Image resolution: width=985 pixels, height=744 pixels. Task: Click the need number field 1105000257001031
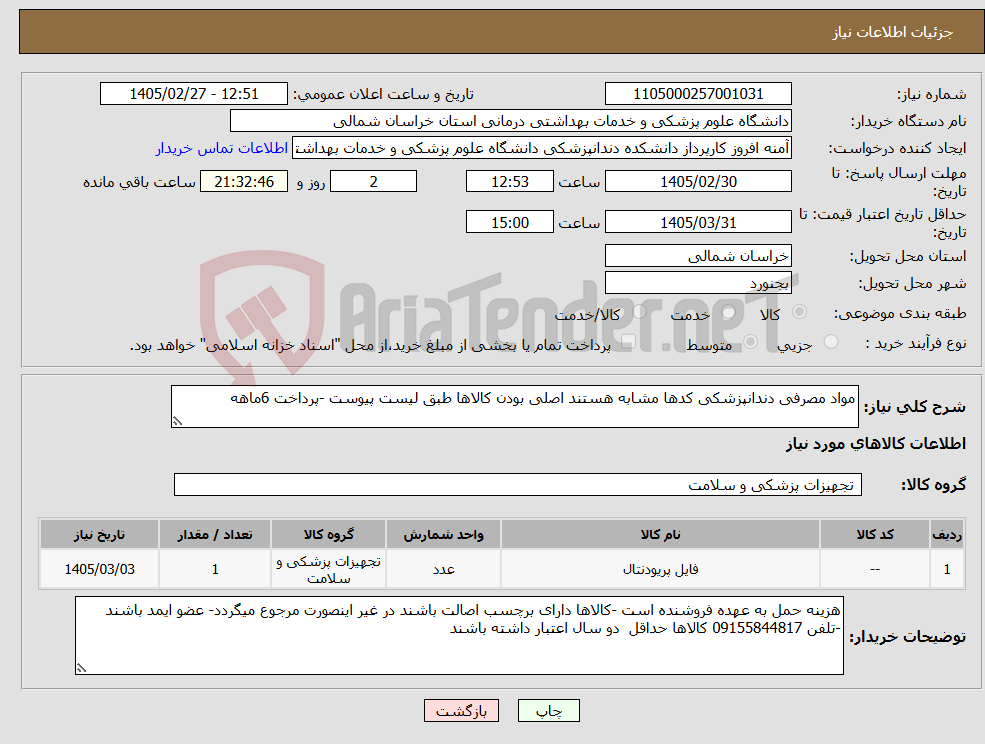698,94
